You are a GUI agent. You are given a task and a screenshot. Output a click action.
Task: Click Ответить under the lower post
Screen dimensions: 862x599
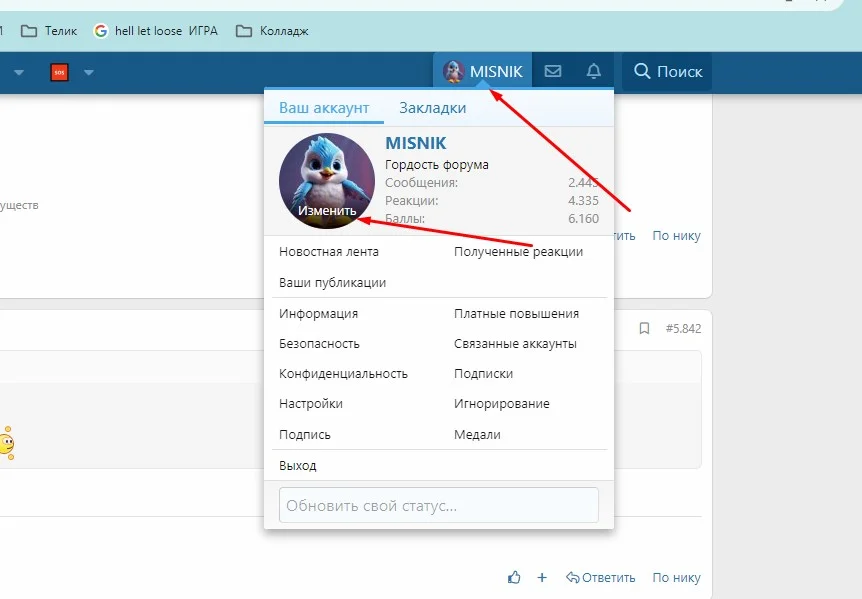[600, 578]
